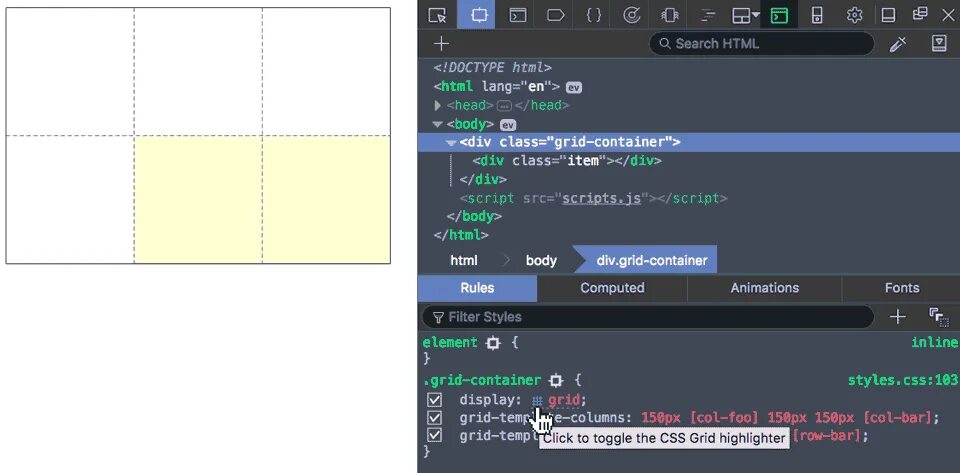Uncheck the grid-template-rows property checkbox
This screenshot has height=473, width=960.
435,436
